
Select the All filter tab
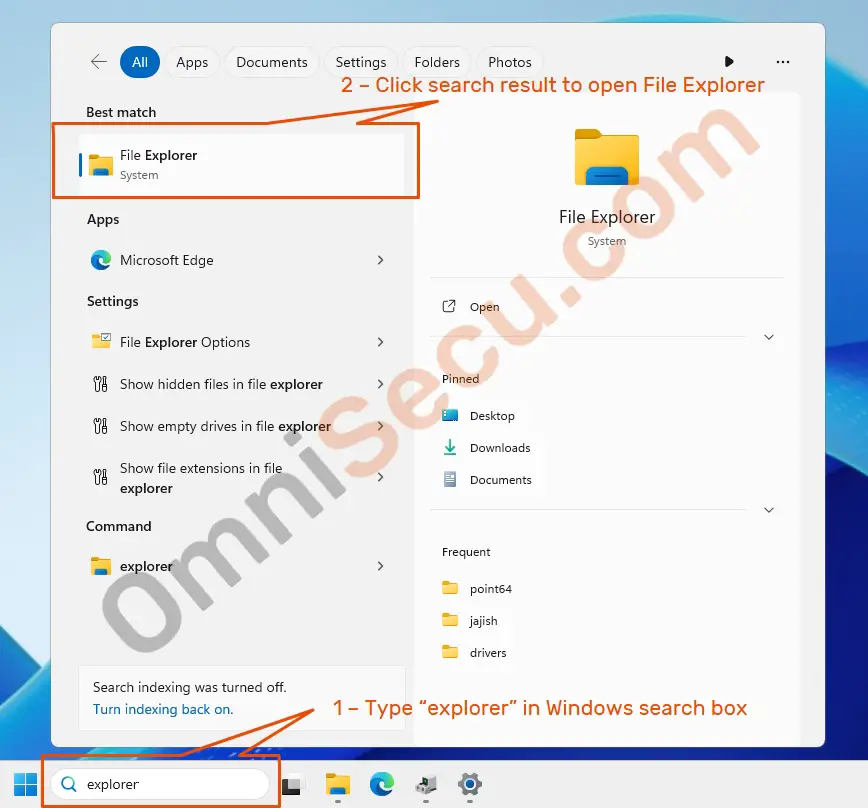140,62
